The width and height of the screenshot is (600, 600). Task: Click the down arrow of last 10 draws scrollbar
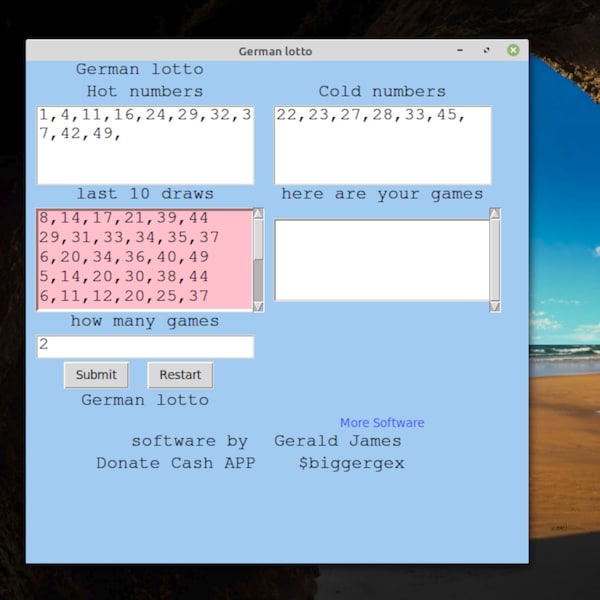pyautogui.click(x=259, y=307)
